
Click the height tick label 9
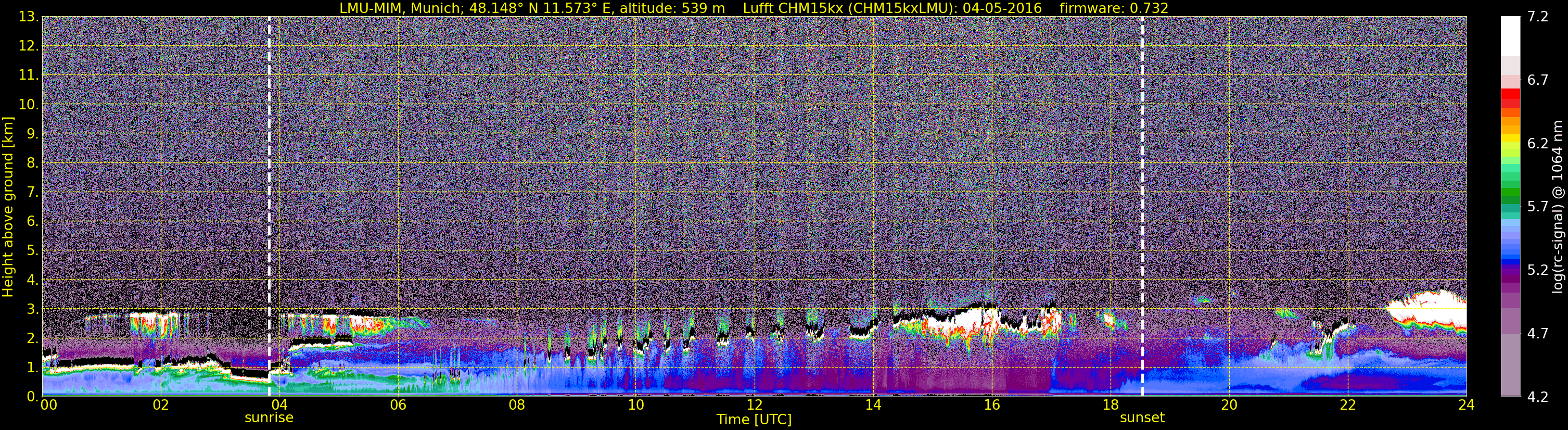coord(32,133)
